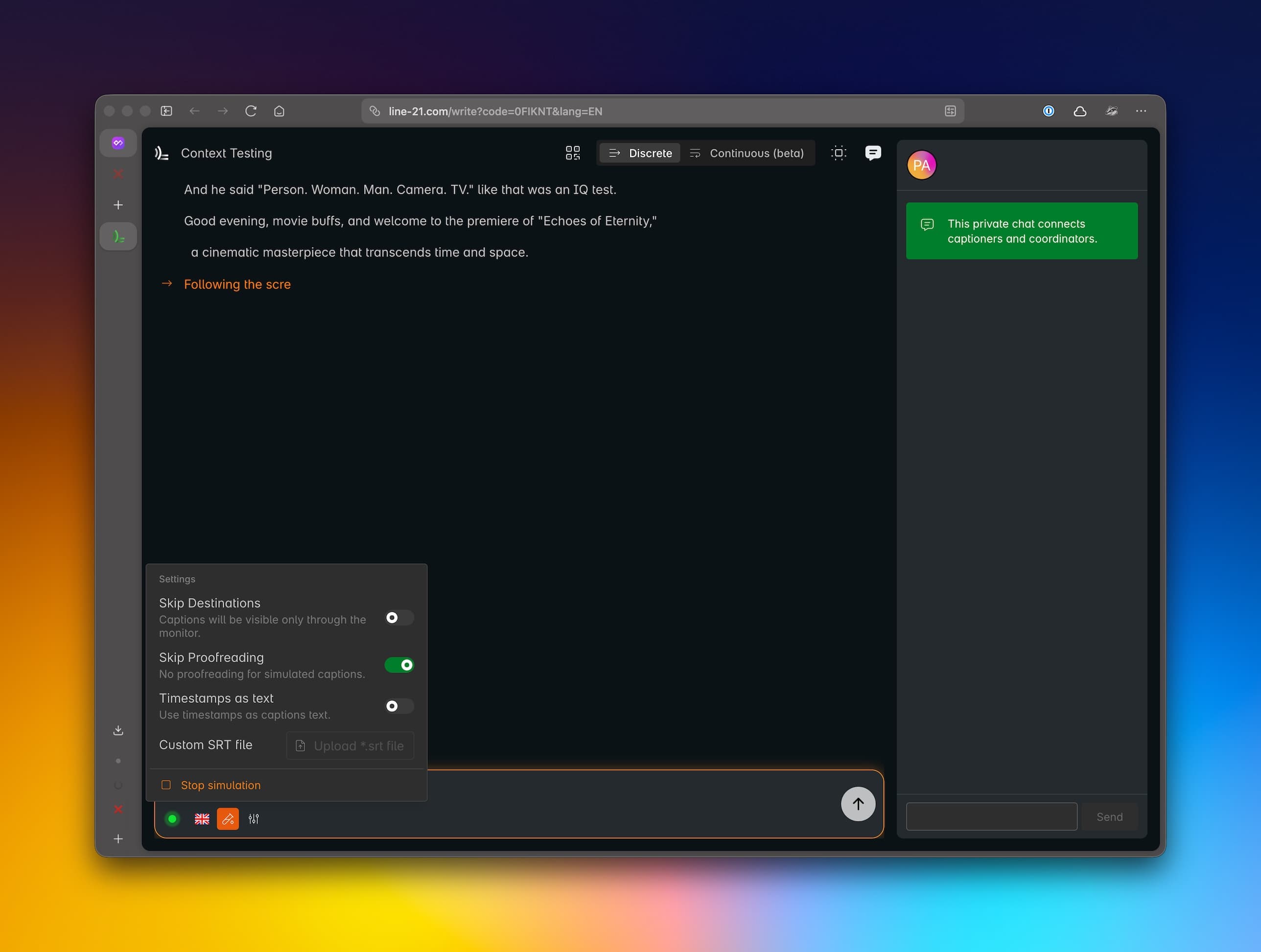The image size is (1261, 952).
Task: Click the PA user avatar
Action: pos(921,165)
